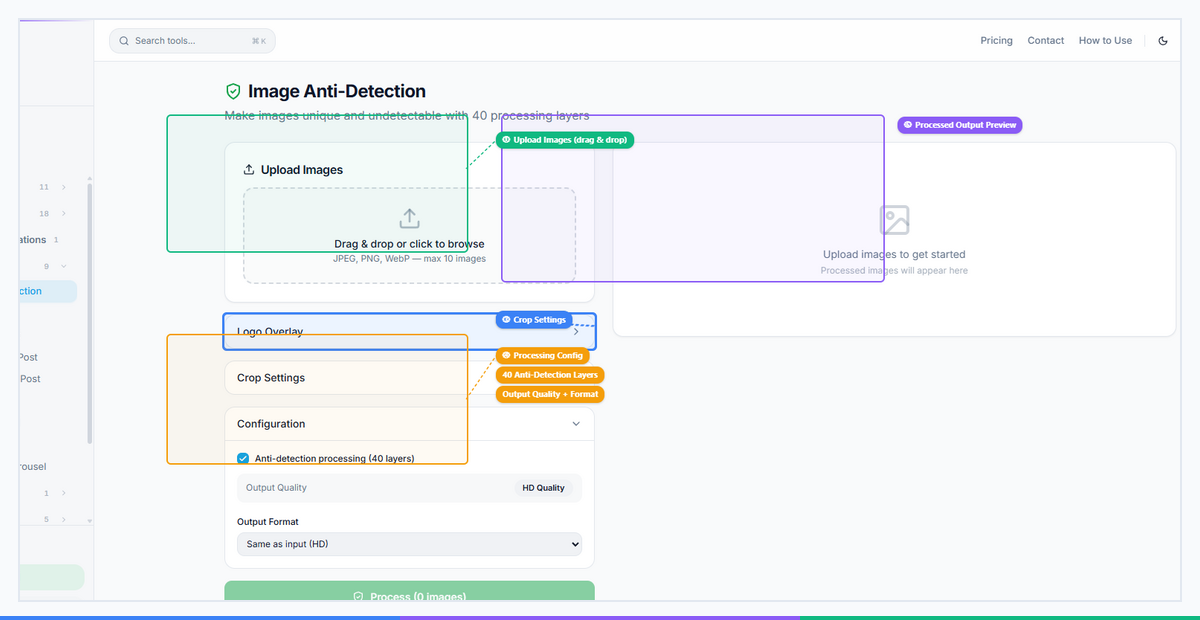This screenshot has width=1200, height=620.
Task: Click the image placeholder icon in preview
Action: click(x=894, y=220)
